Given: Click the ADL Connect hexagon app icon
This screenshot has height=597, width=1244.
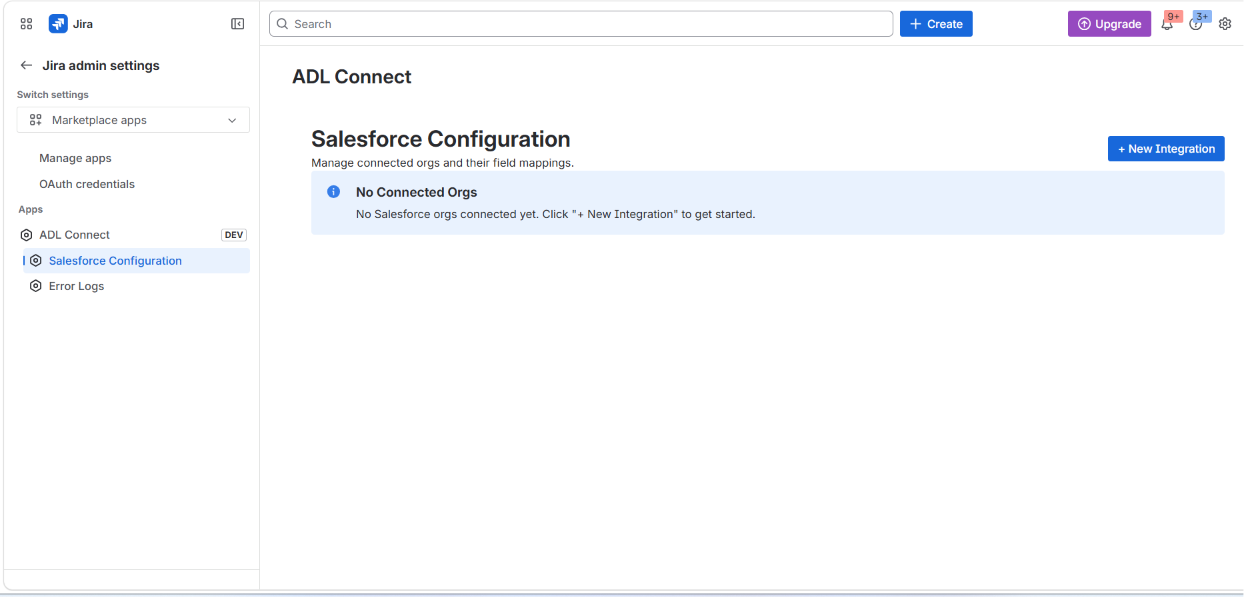Looking at the screenshot, I should point(27,235).
